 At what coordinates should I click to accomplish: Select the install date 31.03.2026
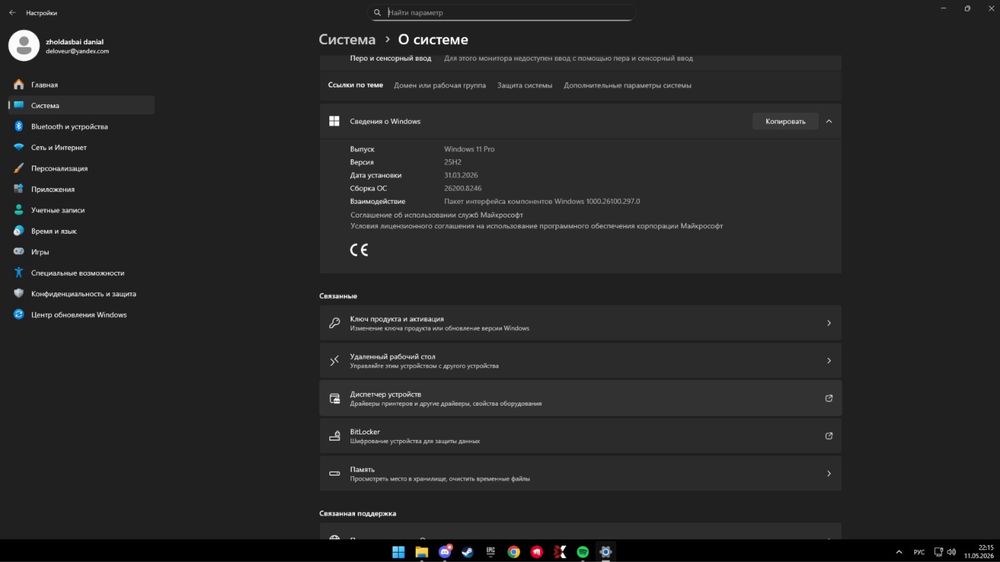coord(460,175)
